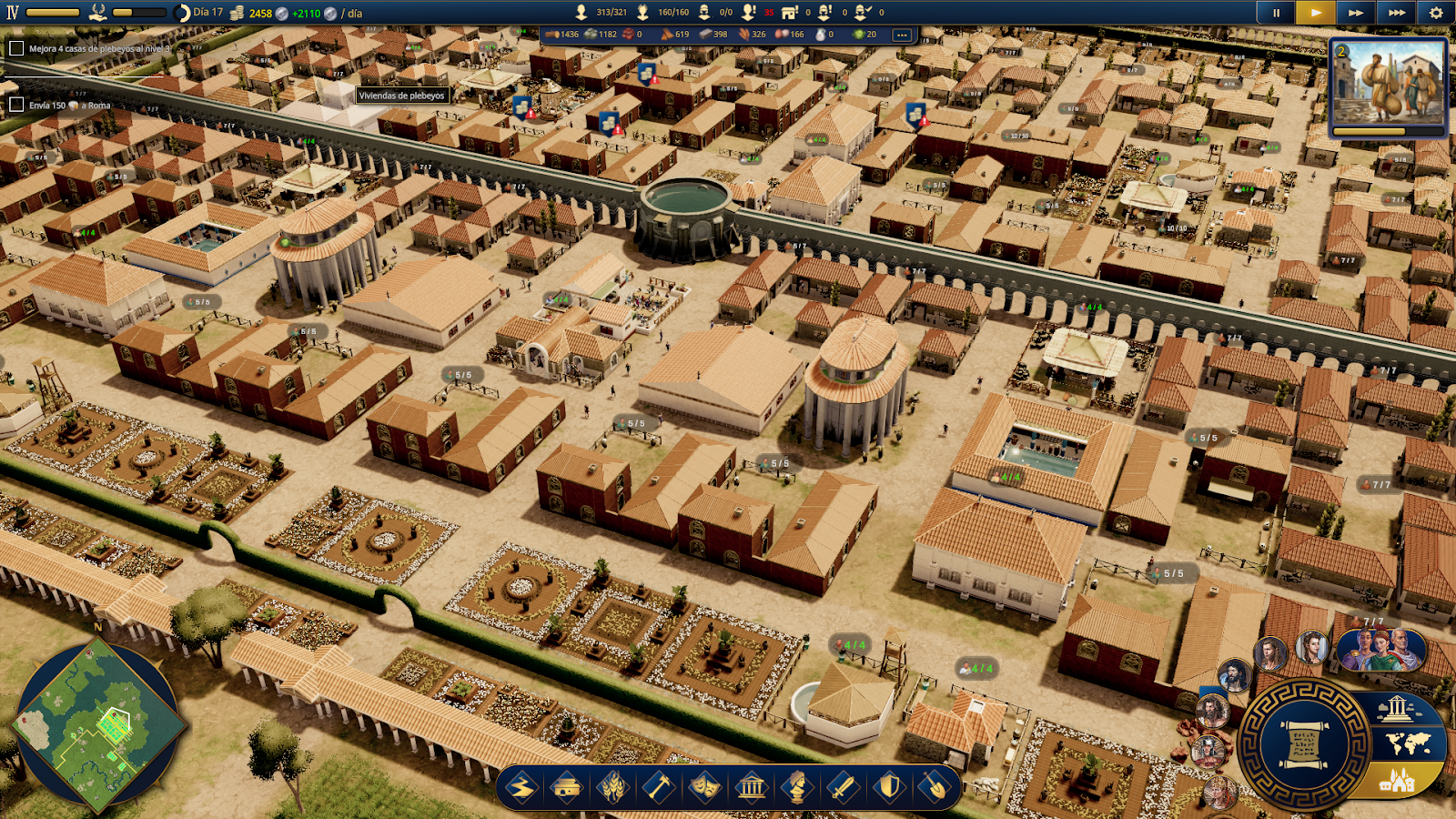Viewport: 1456px width, 819px height.
Task: Expand resources list with three-dots button
Action: point(902,35)
